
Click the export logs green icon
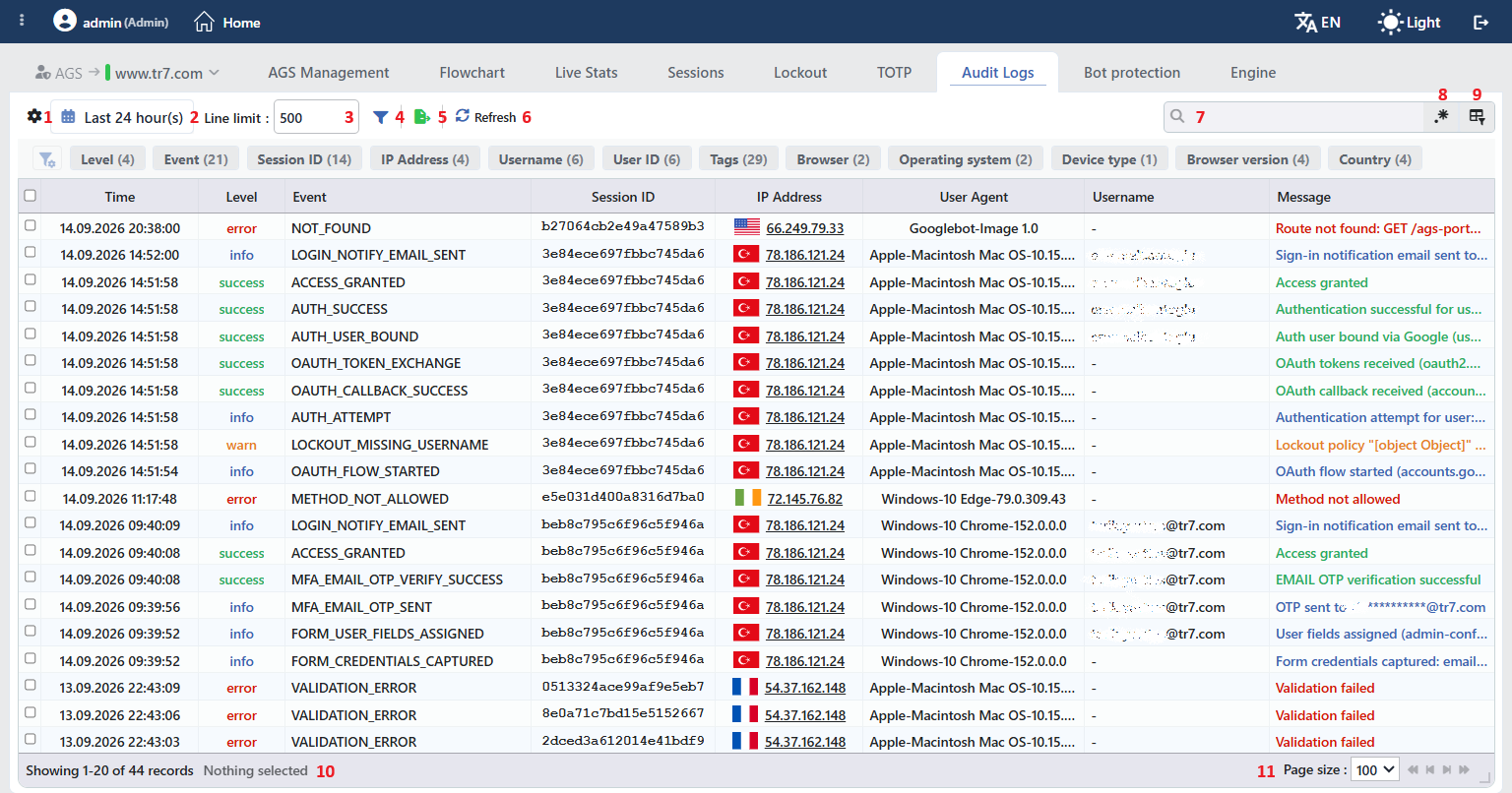point(421,117)
